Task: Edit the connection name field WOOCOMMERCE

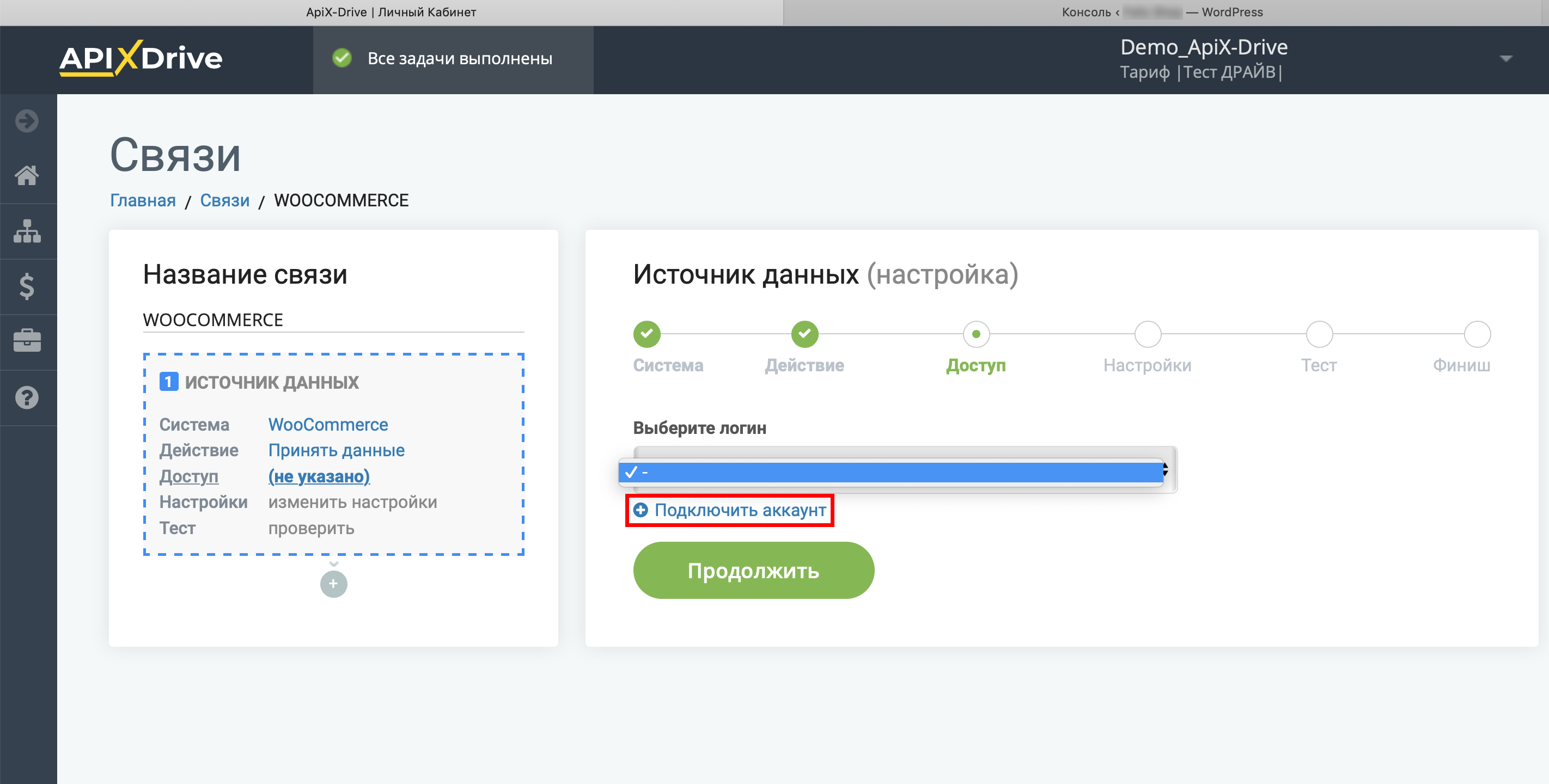Action: click(x=333, y=320)
